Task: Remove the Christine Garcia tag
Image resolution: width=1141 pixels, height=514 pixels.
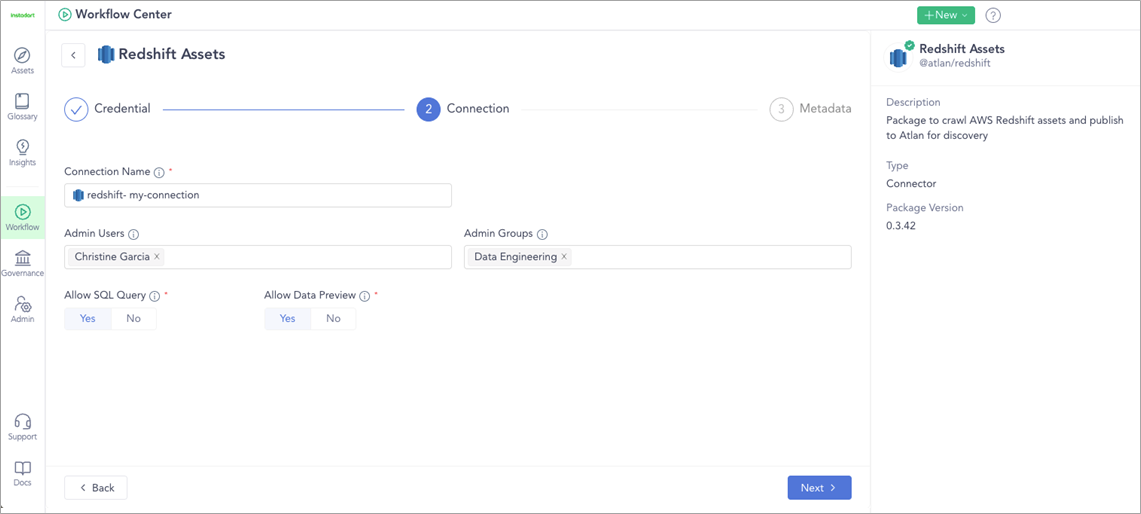Action: click(x=156, y=257)
